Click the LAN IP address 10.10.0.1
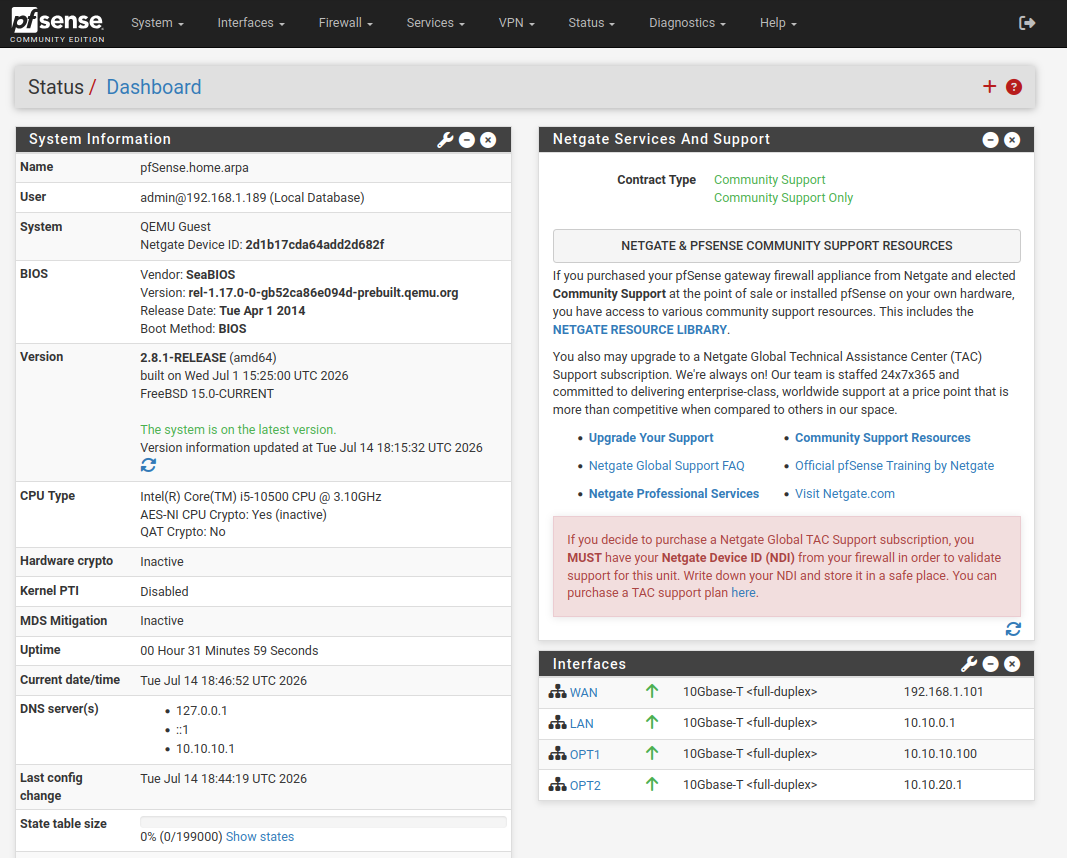Screen dimensions: 1067x858 click(929, 723)
